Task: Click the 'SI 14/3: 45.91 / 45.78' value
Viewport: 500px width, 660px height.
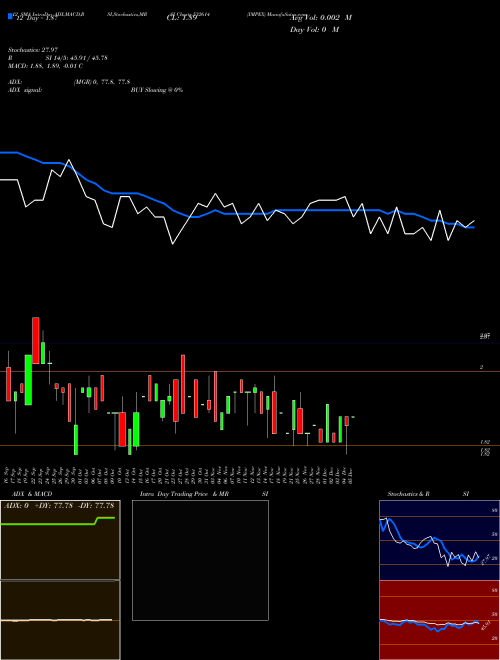Action: click(77, 58)
